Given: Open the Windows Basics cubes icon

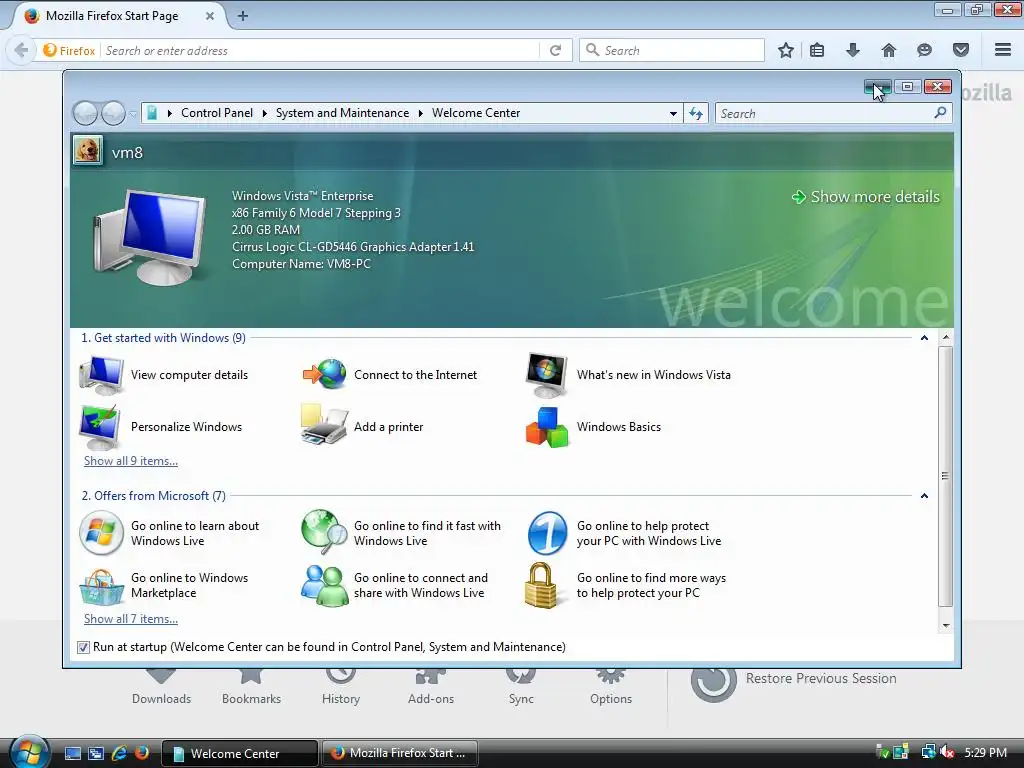Looking at the screenshot, I should [x=547, y=427].
